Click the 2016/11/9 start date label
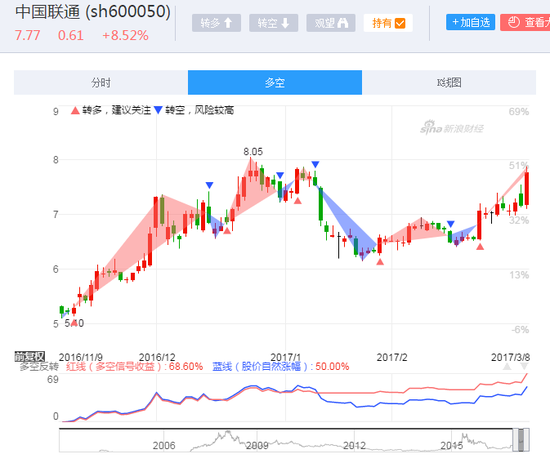 point(81,357)
